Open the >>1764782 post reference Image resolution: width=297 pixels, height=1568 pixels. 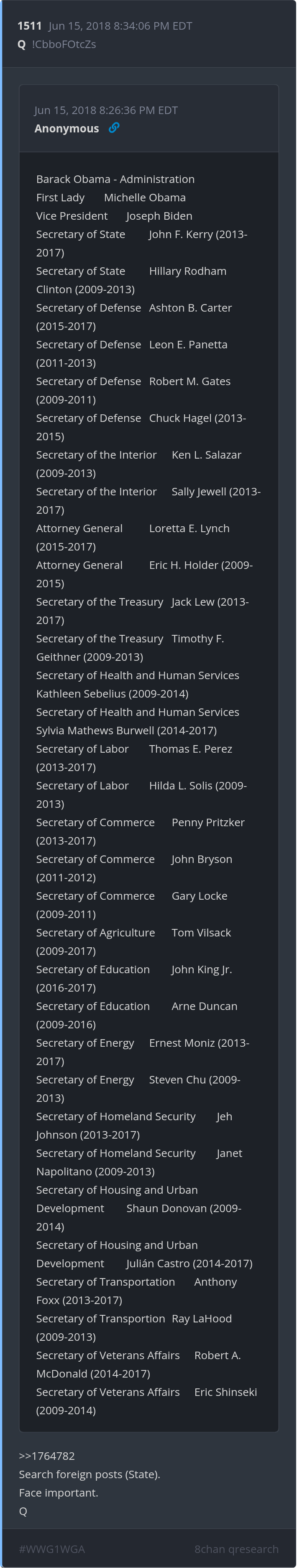47,1455
